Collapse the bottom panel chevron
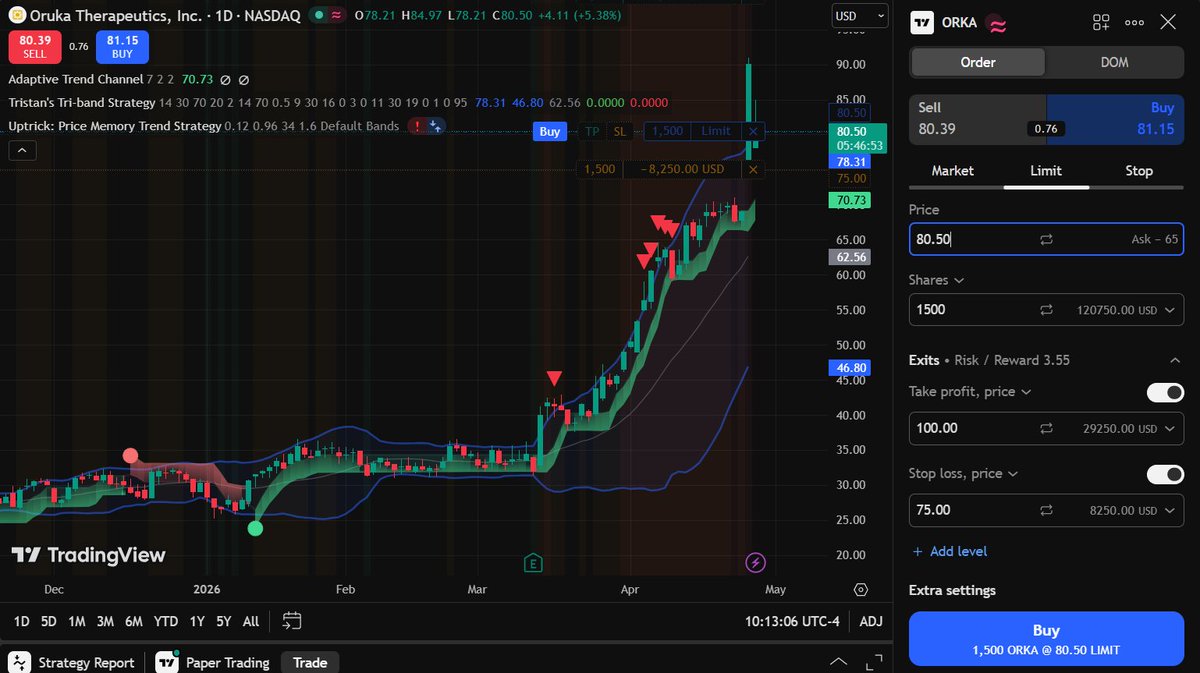 [x=837, y=662]
